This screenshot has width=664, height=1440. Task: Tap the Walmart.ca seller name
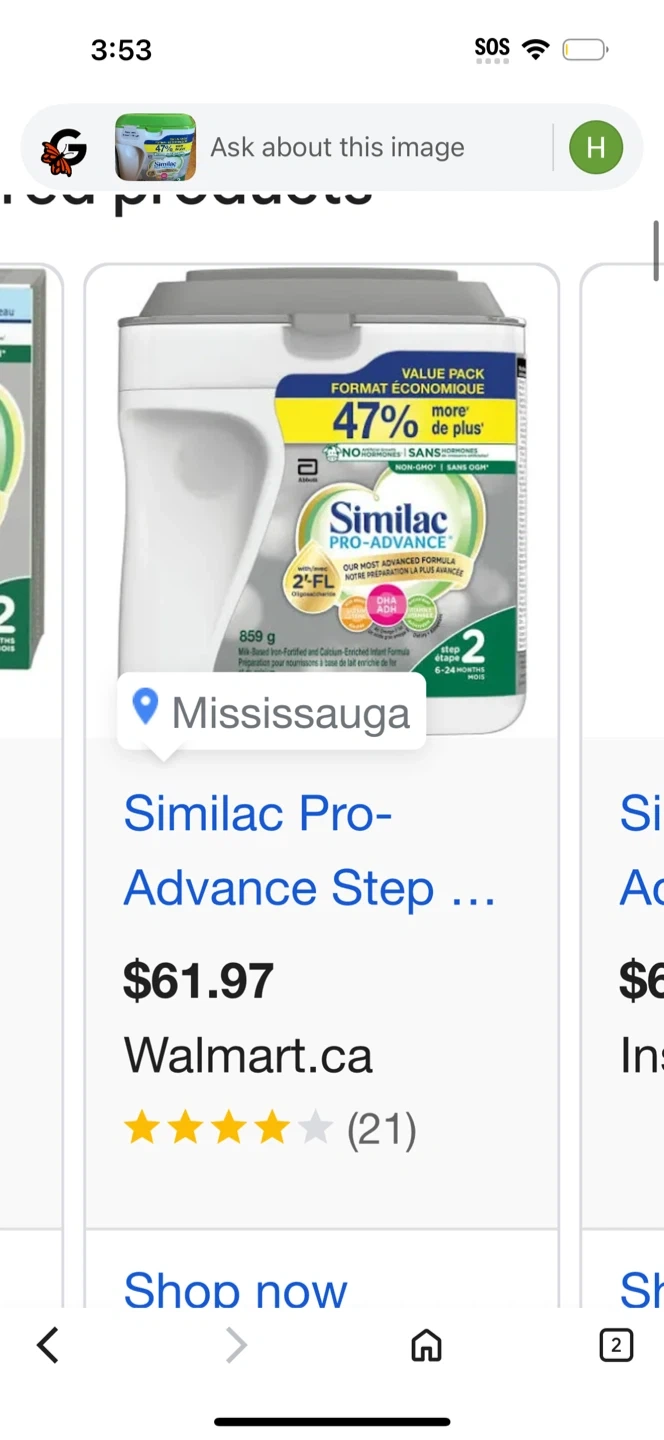(248, 1056)
